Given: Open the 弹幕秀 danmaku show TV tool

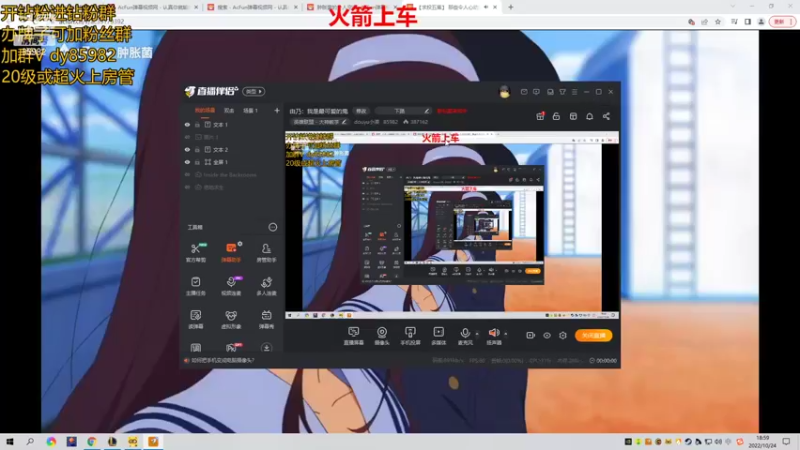Looking at the screenshot, I should (266, 319).
